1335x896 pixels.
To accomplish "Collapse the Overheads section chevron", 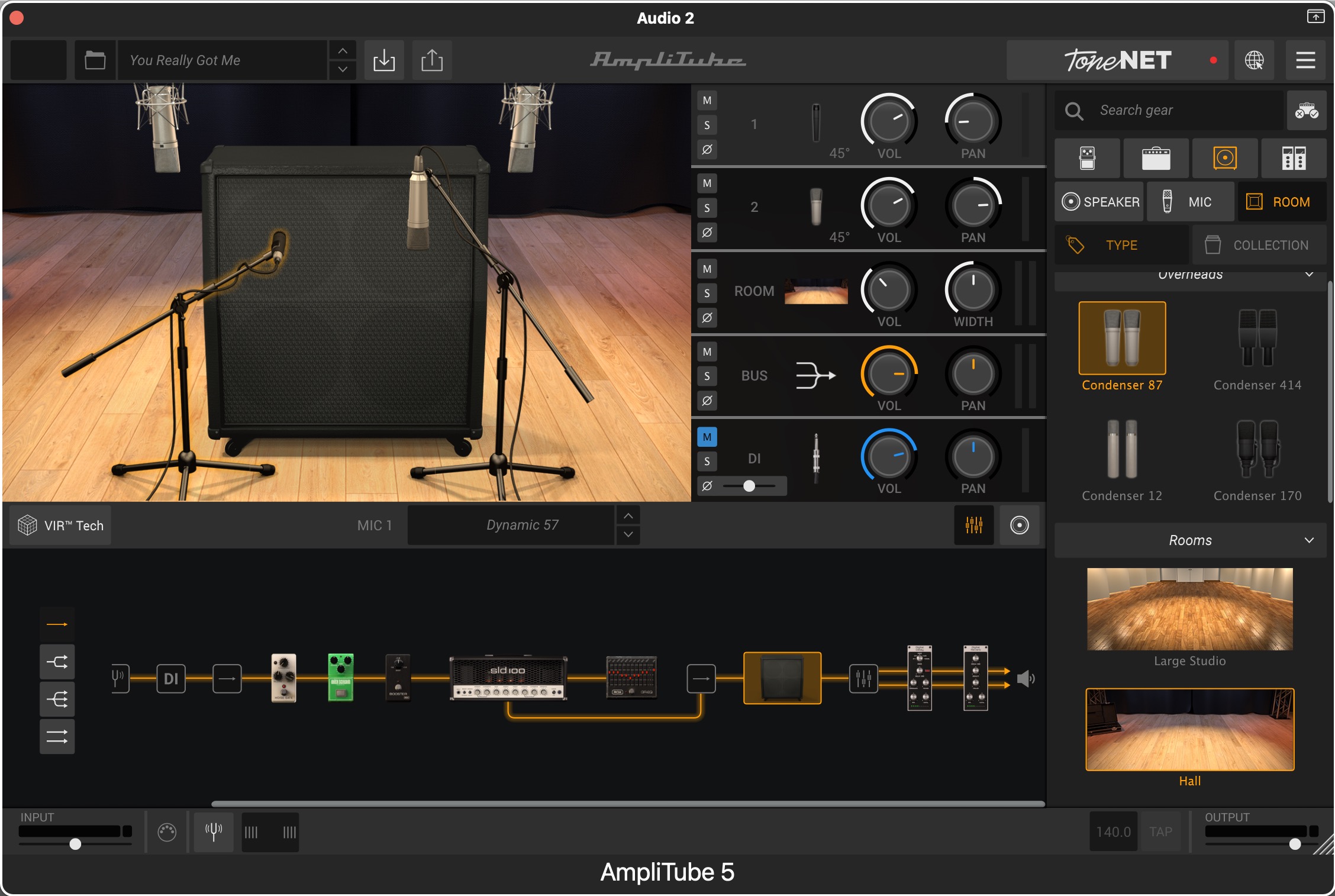I will 1309,275.
